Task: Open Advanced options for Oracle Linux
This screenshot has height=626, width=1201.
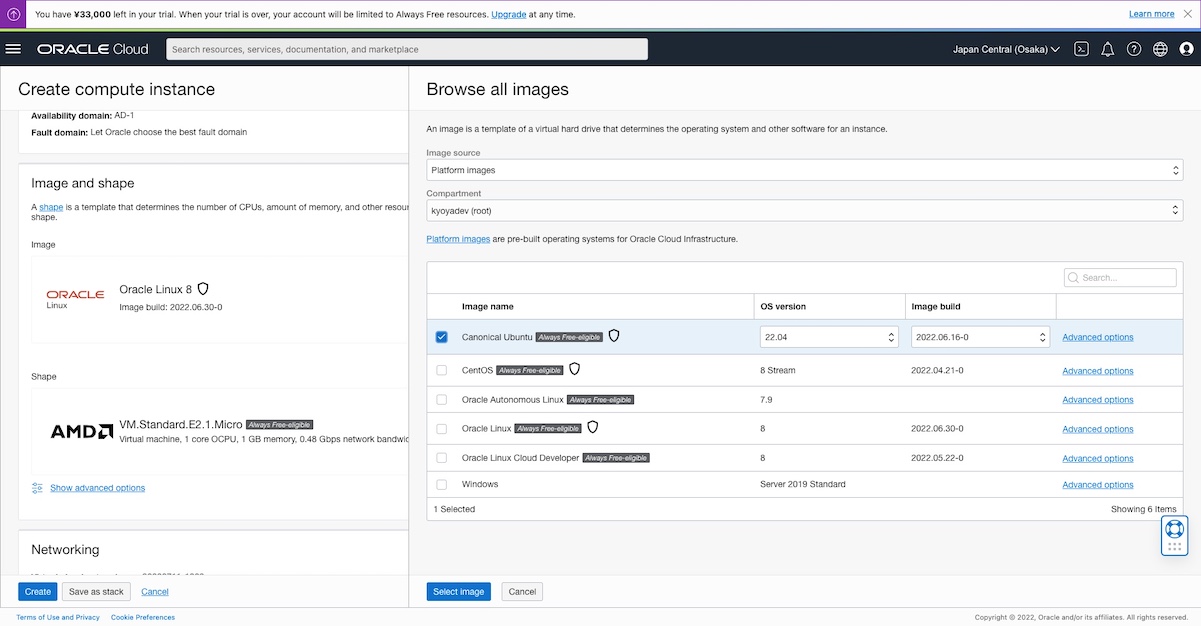Action: tap(1097, 429)
